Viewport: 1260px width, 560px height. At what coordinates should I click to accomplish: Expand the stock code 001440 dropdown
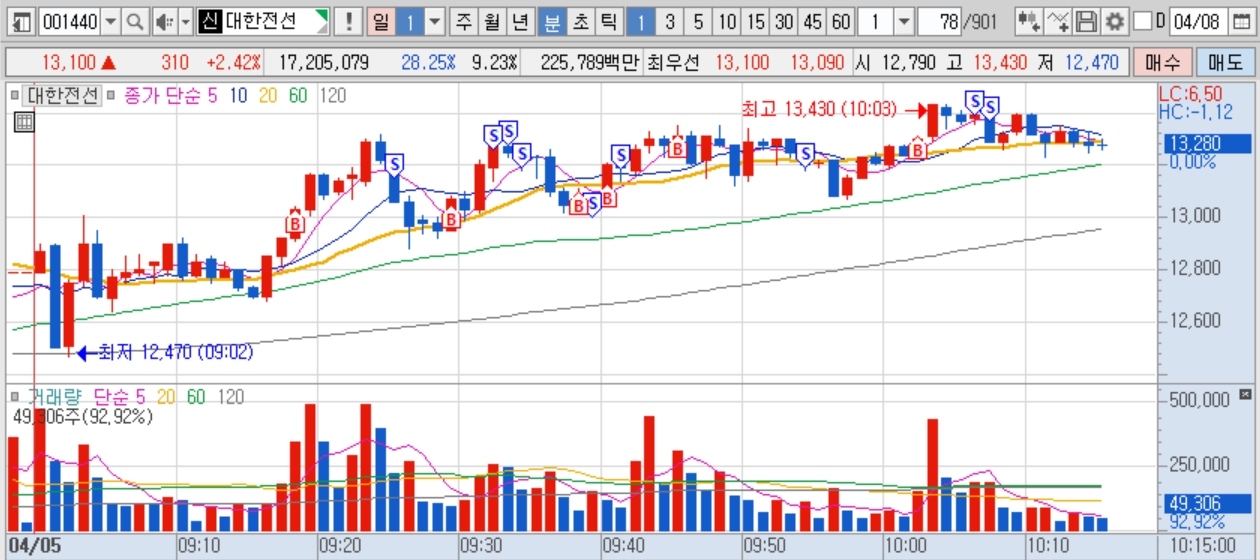[110, 21]
